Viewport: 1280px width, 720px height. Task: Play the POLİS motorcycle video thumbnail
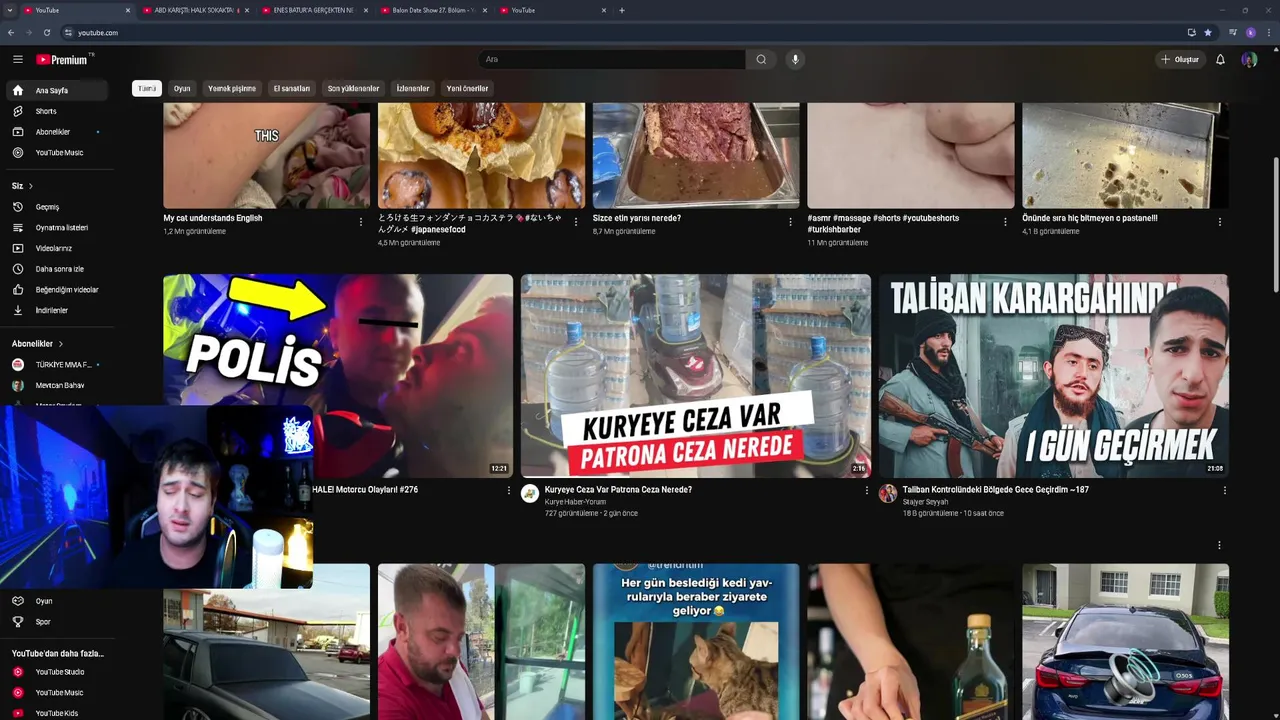click(338, 376)
